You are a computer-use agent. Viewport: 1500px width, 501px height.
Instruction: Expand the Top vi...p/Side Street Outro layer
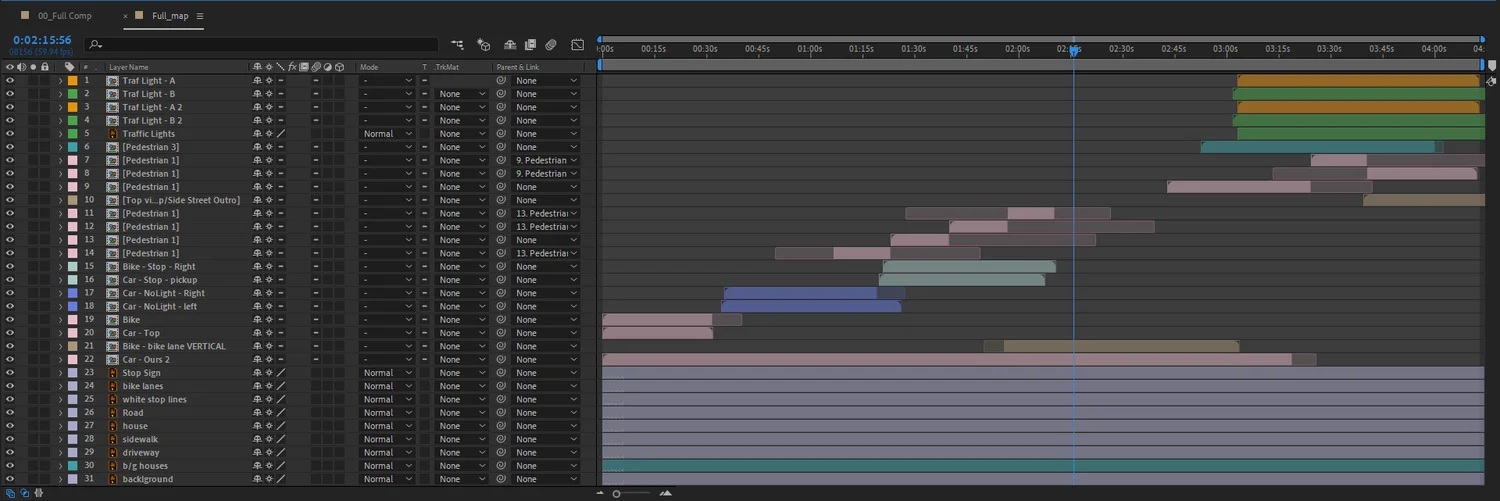(60, 200)
